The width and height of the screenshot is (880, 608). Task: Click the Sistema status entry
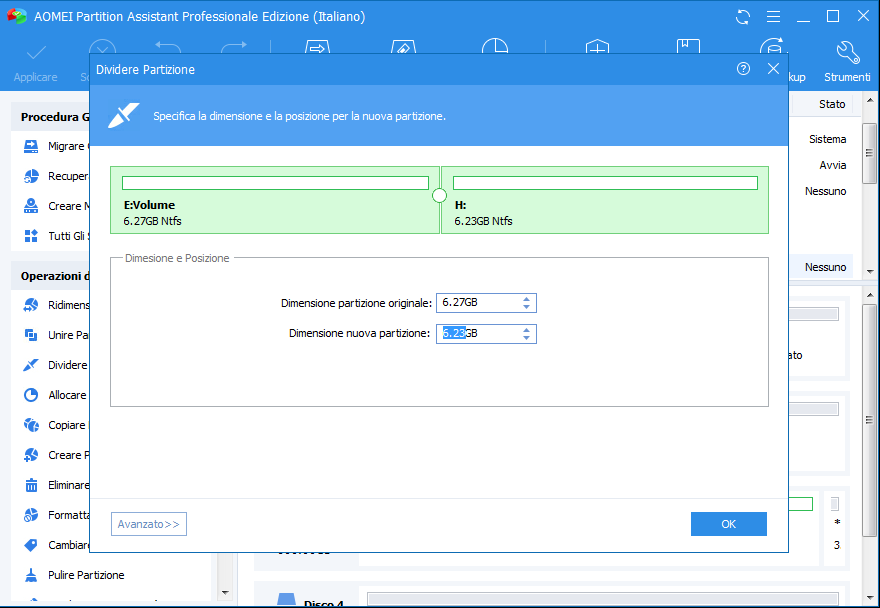[x=827, y=139]
